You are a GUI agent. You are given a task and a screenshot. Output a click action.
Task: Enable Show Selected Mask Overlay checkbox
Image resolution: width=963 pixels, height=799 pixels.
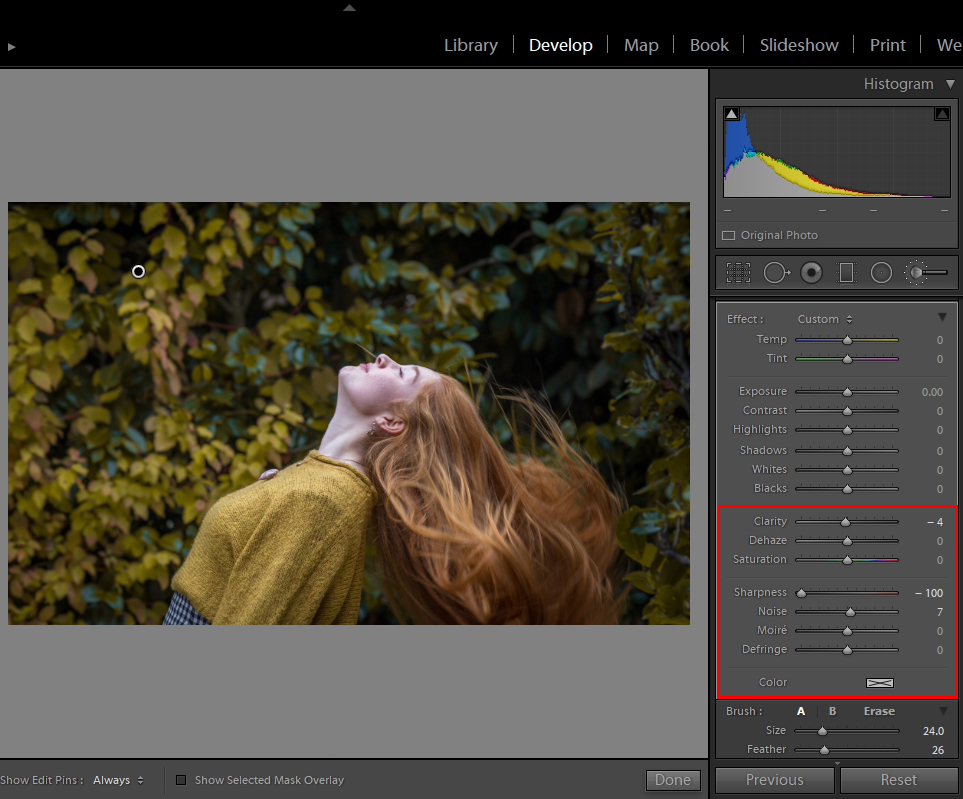pyautogui.click(x=181, y=780)
